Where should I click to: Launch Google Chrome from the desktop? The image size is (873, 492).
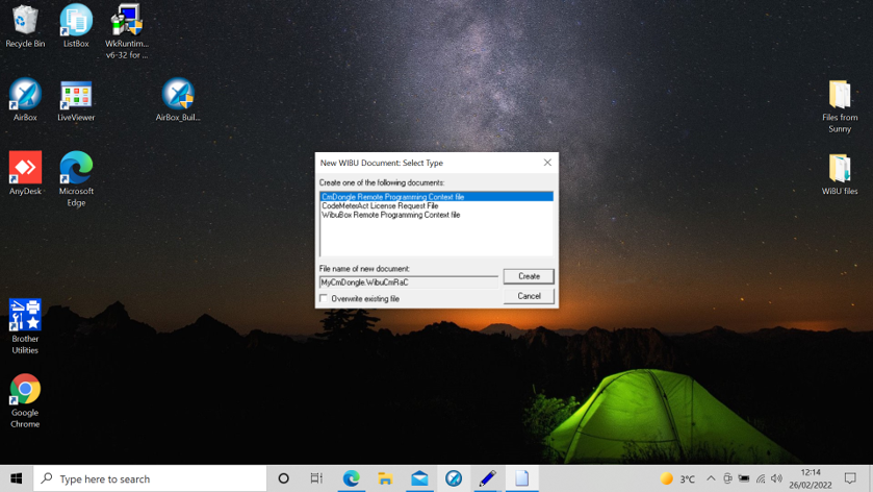point(25,390)
